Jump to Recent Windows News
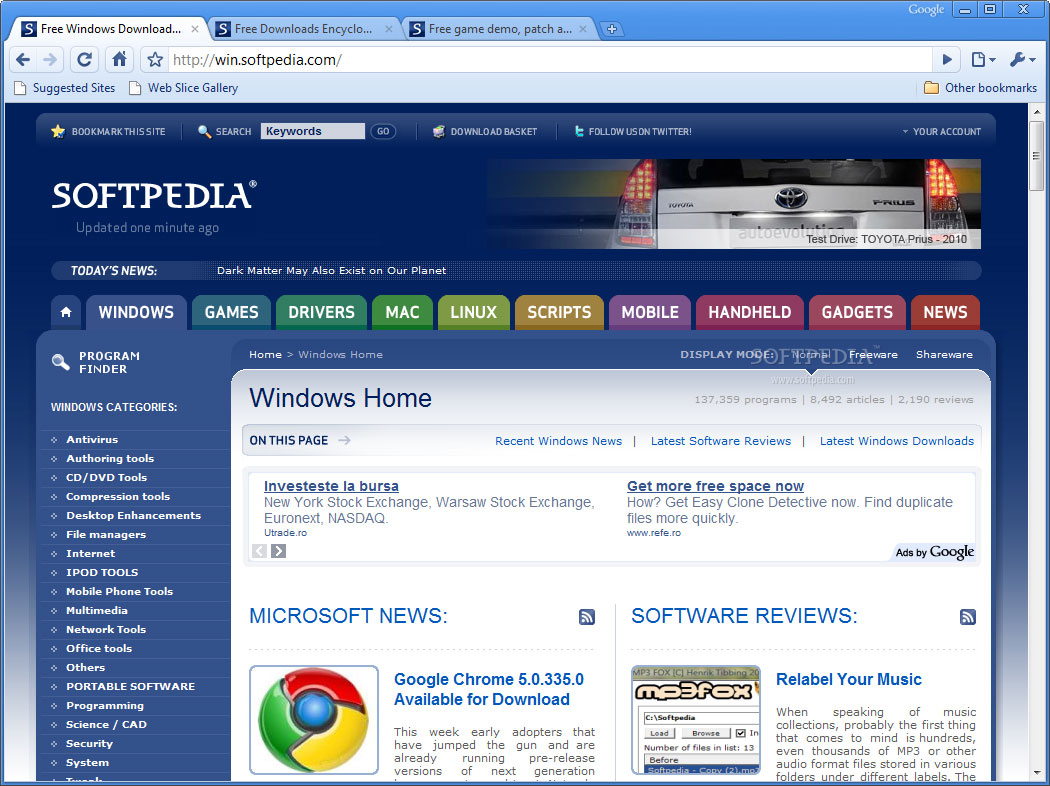Screen dimensions: 1050x786 coord(558,441)
